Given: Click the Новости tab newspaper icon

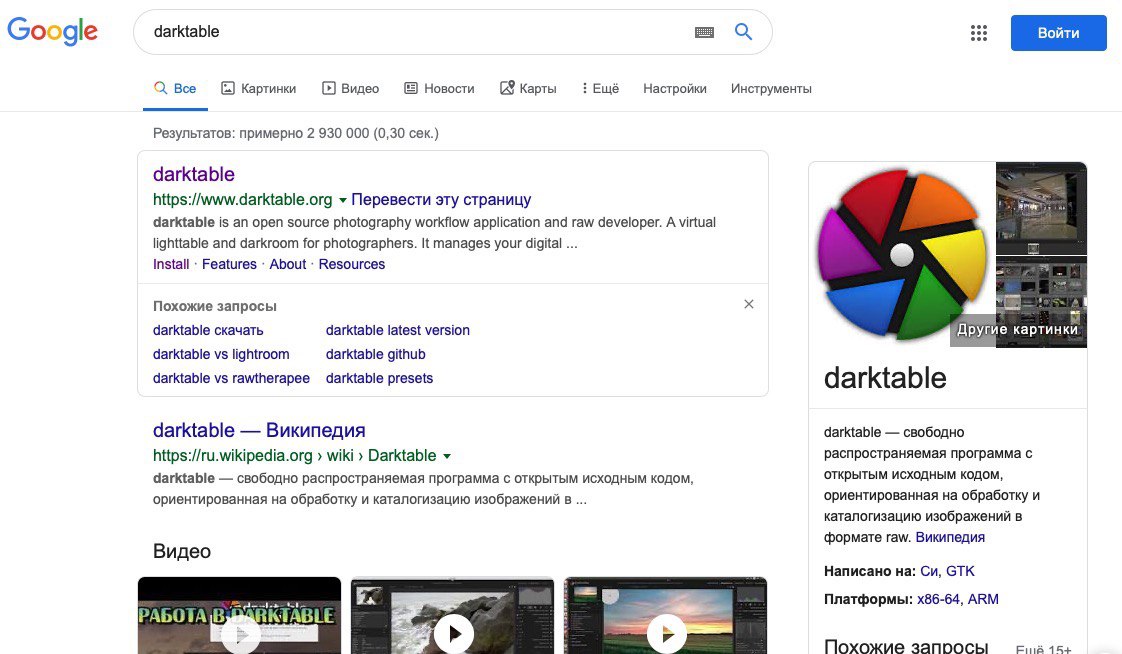Looking at the screenshot, I should point(411,88).
